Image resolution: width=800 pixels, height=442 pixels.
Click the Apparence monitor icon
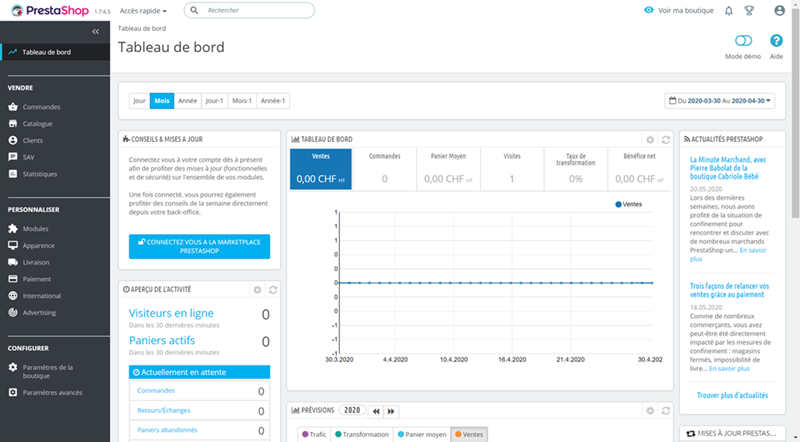click(x=13, y=245)
